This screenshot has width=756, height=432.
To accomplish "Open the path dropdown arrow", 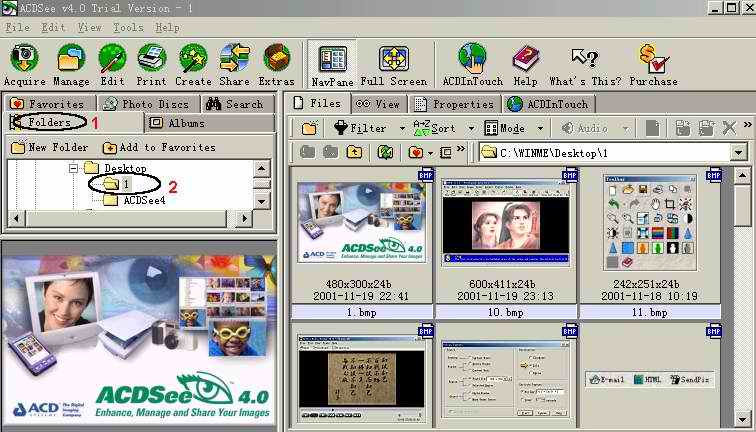I will coord(739,153).
